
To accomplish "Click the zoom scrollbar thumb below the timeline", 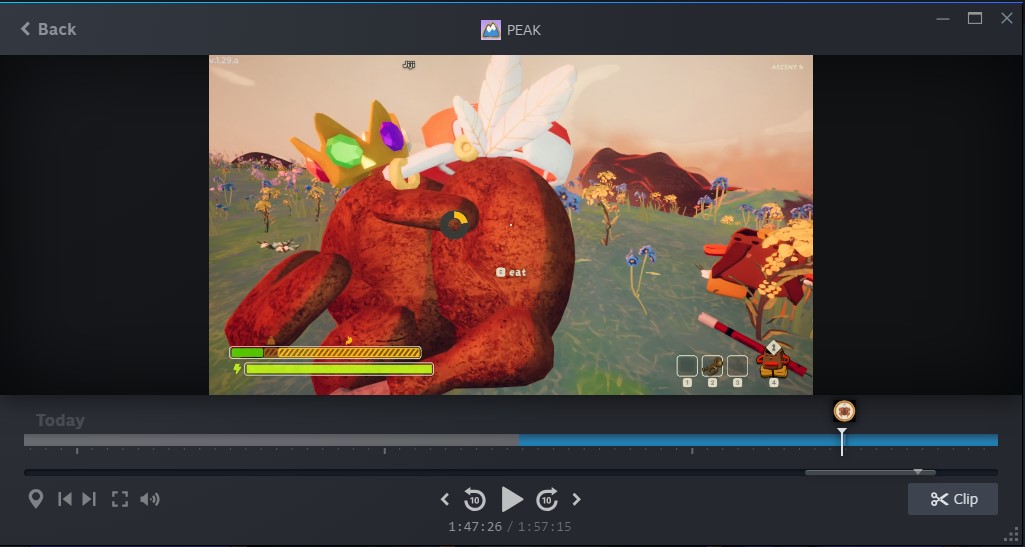I will click(x=870, y=472).
